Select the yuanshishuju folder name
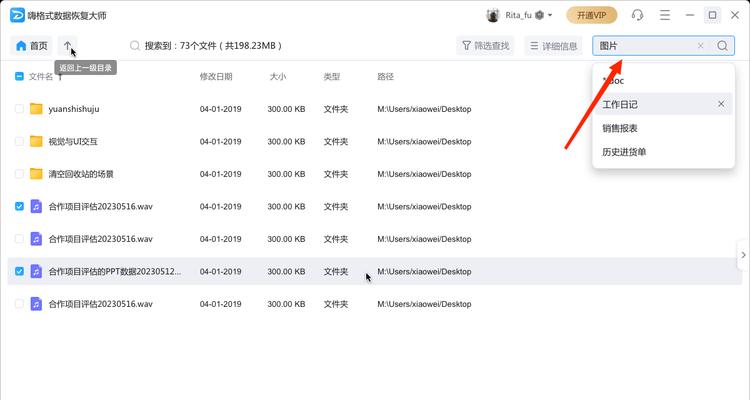Screen dimensions: 750x400 (74, 109)
